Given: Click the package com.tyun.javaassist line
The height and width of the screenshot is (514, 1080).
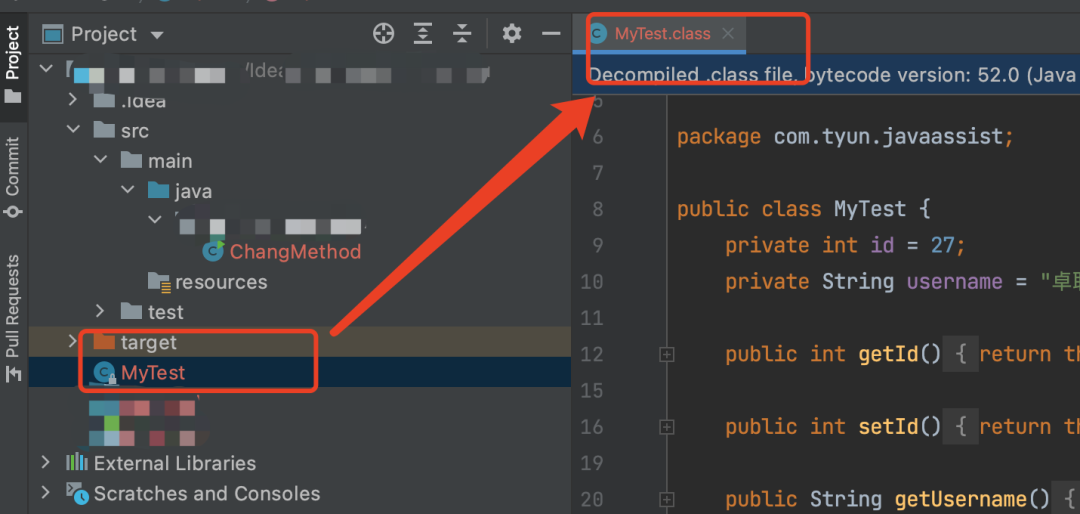Looking at the screenshot, I should pyautogui.click(x=846, y=136).
